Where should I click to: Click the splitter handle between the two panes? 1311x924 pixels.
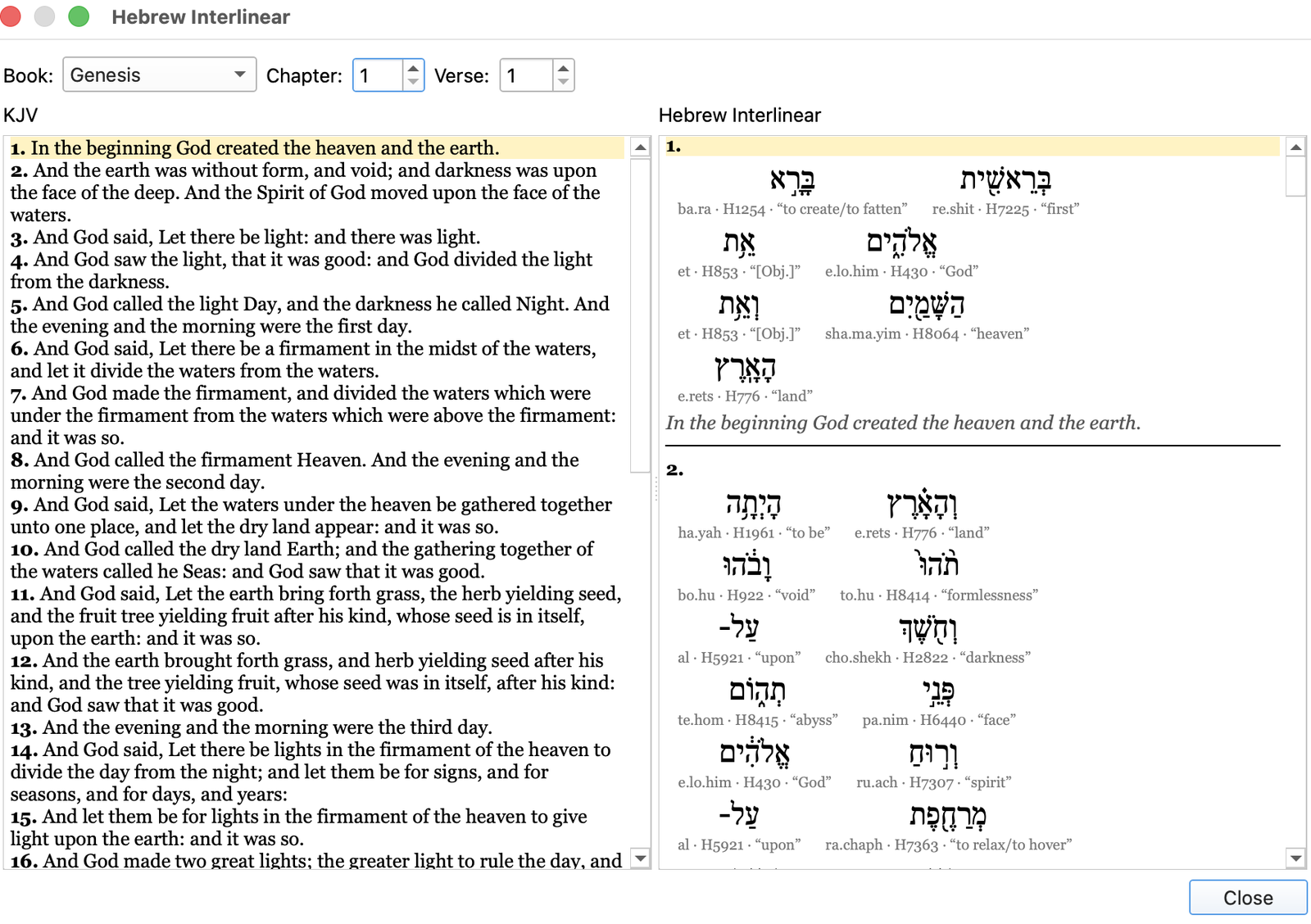[x=655, y=490]
